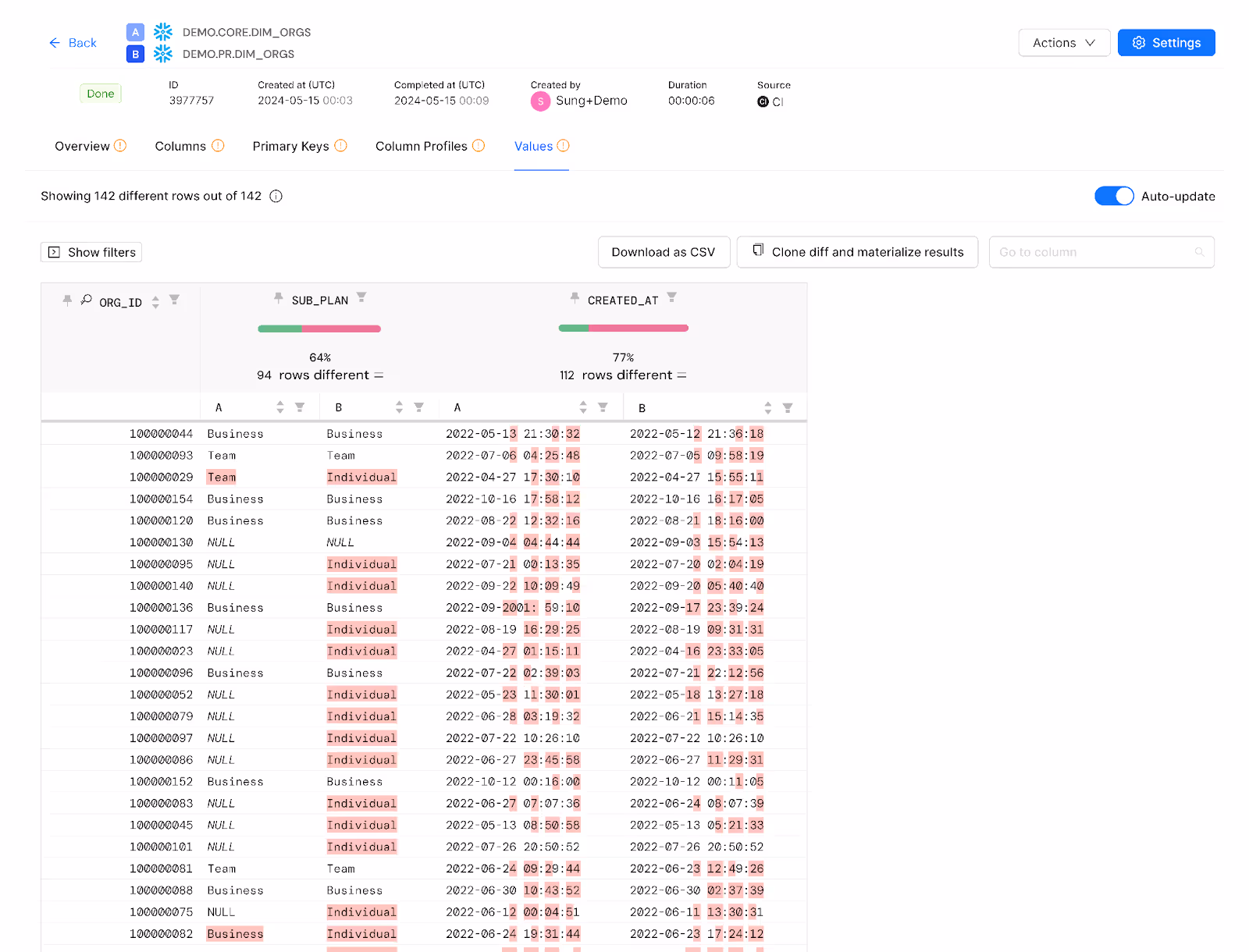Download results as CSV
The image size is (1249, 952).
point(664,252)
